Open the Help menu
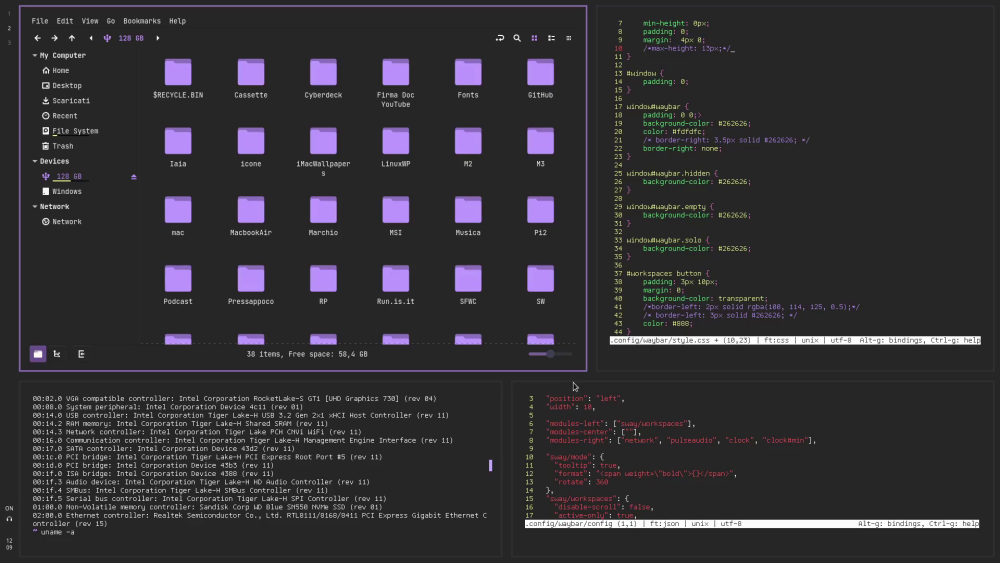Viewport: 1000px width, 563px height. [x=177, y=21]
